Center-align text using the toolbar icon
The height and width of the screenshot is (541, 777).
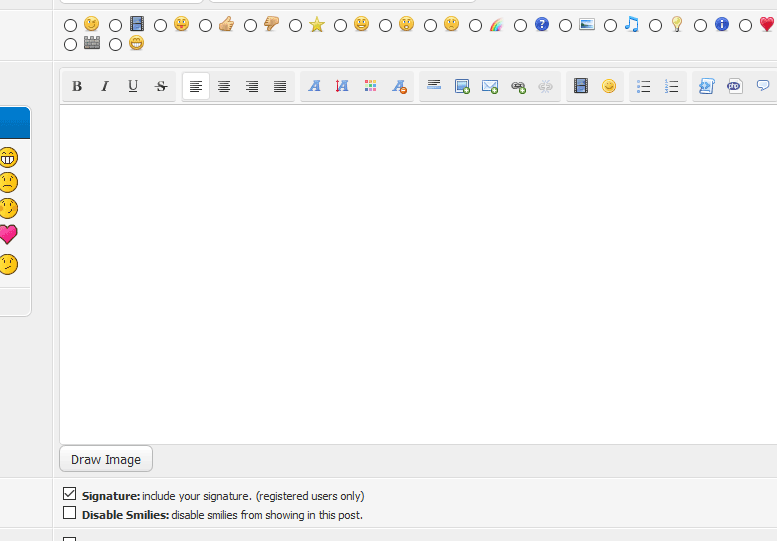click(224, 87)
